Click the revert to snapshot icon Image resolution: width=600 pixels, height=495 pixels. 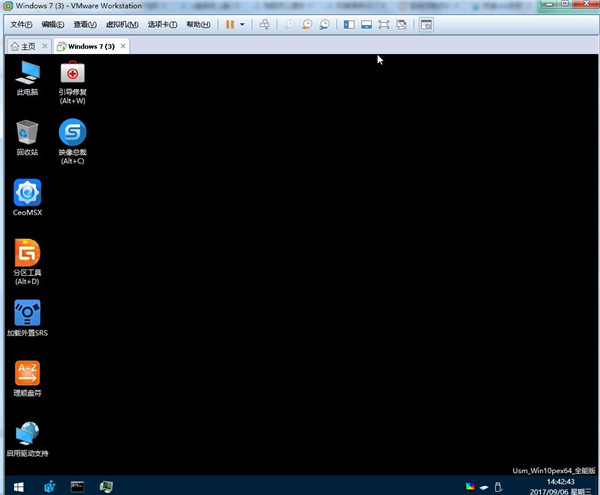pyautogui.click(x=307, y=24)
